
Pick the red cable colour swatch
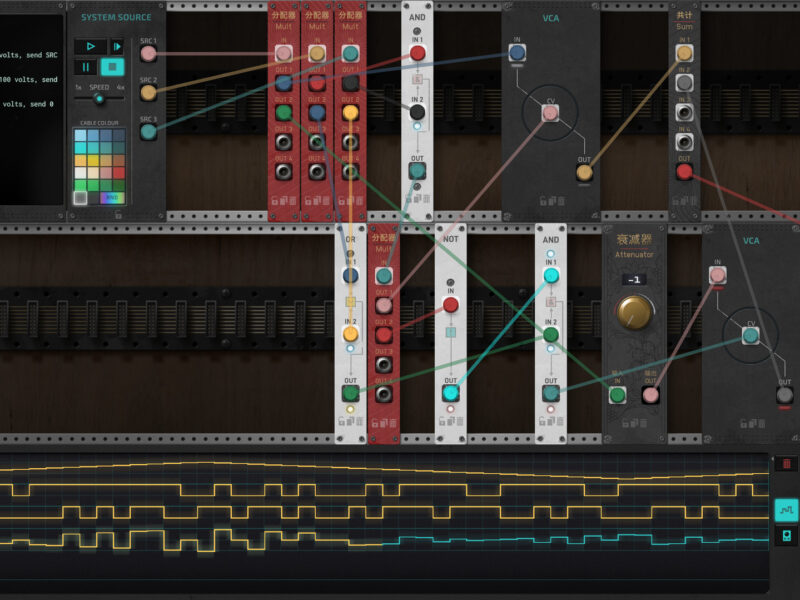click(x=119, y=172)
